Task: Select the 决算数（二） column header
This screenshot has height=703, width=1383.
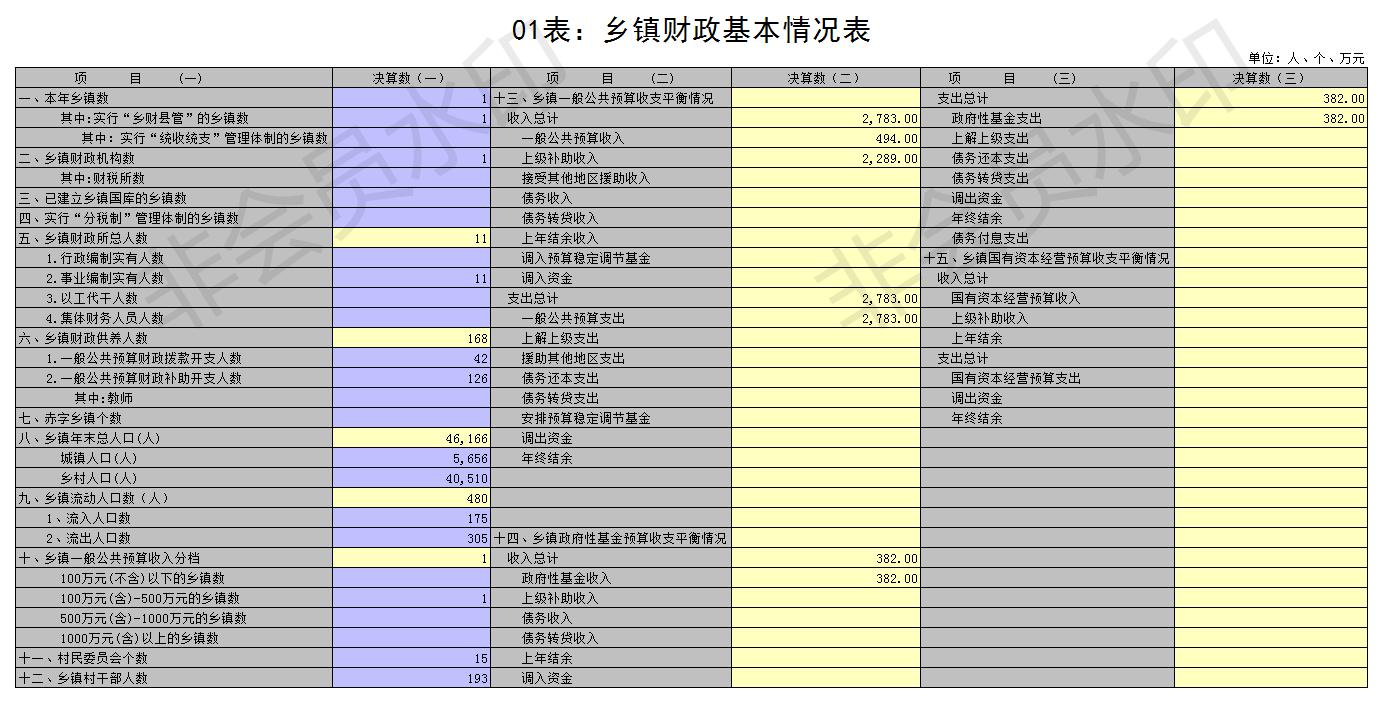Action: (825, 78)
